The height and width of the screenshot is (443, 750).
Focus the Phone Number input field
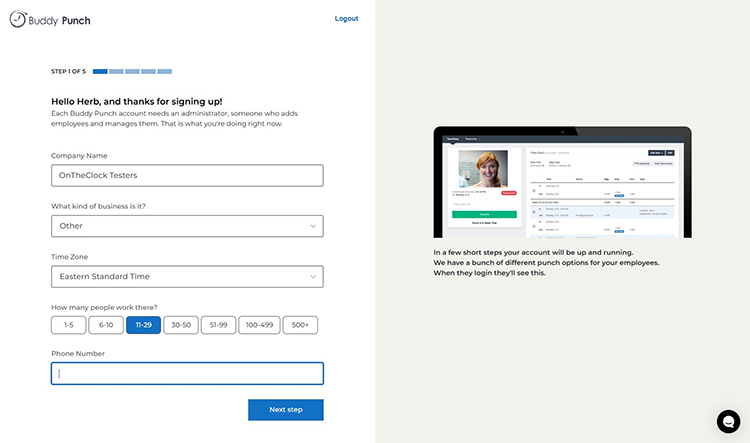[187, 374]
